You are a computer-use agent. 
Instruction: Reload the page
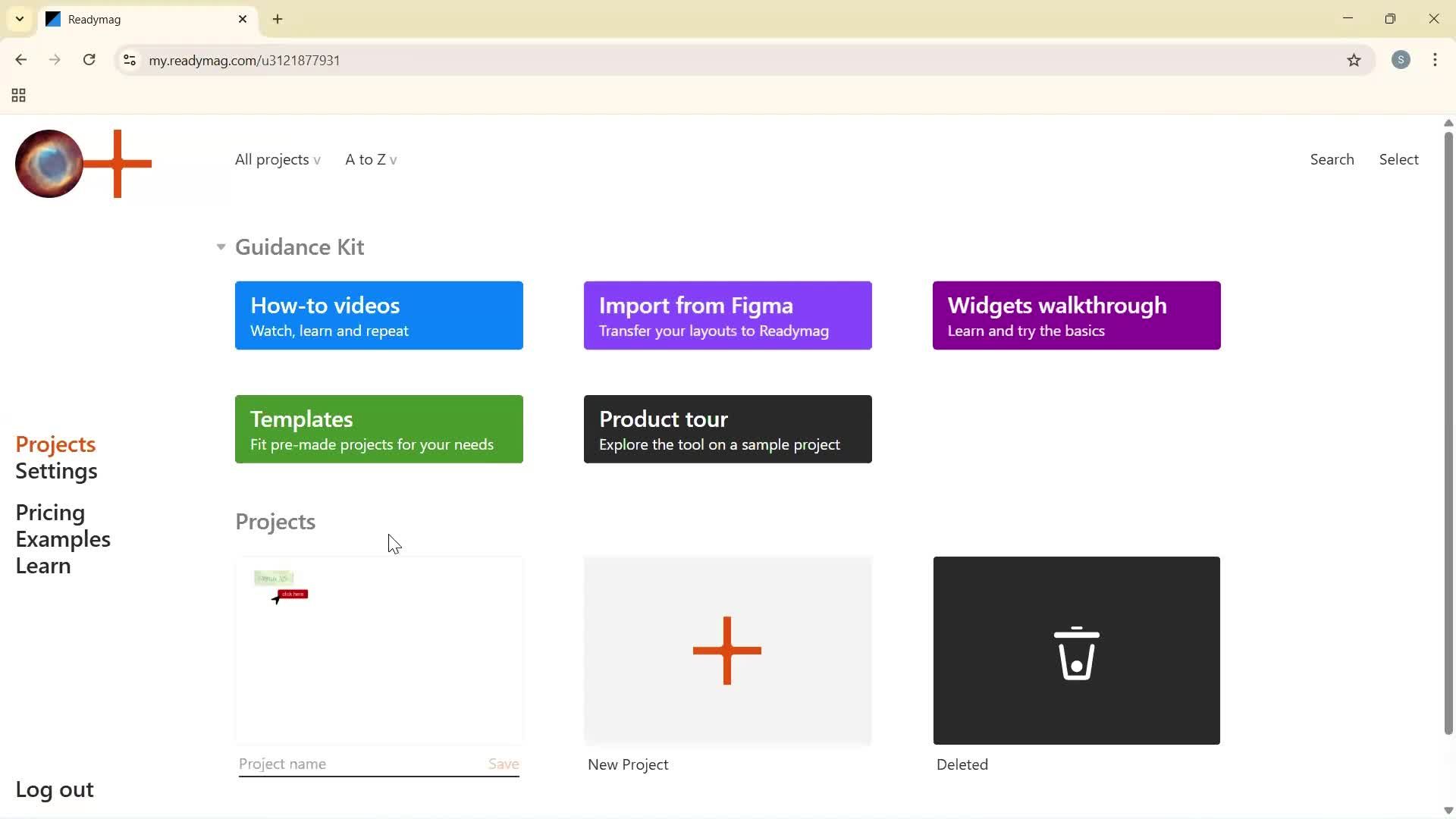click(89, 60)
